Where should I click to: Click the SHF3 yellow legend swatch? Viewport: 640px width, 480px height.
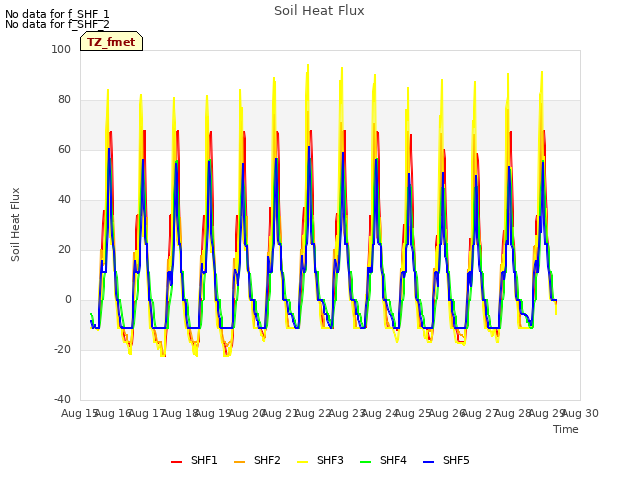tap(302, 462)
